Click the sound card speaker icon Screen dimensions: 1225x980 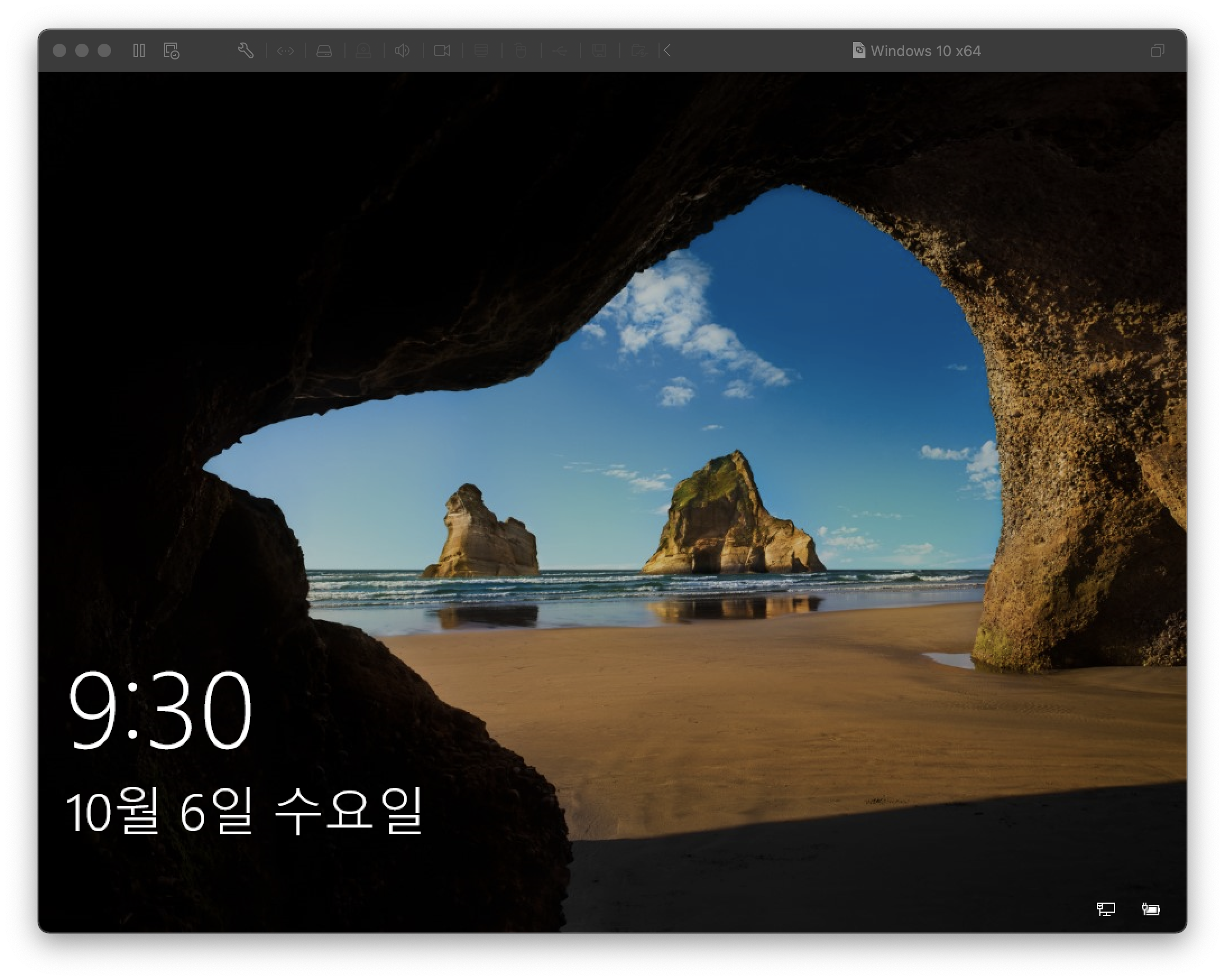pyautogui.click(x=402, y=51)
